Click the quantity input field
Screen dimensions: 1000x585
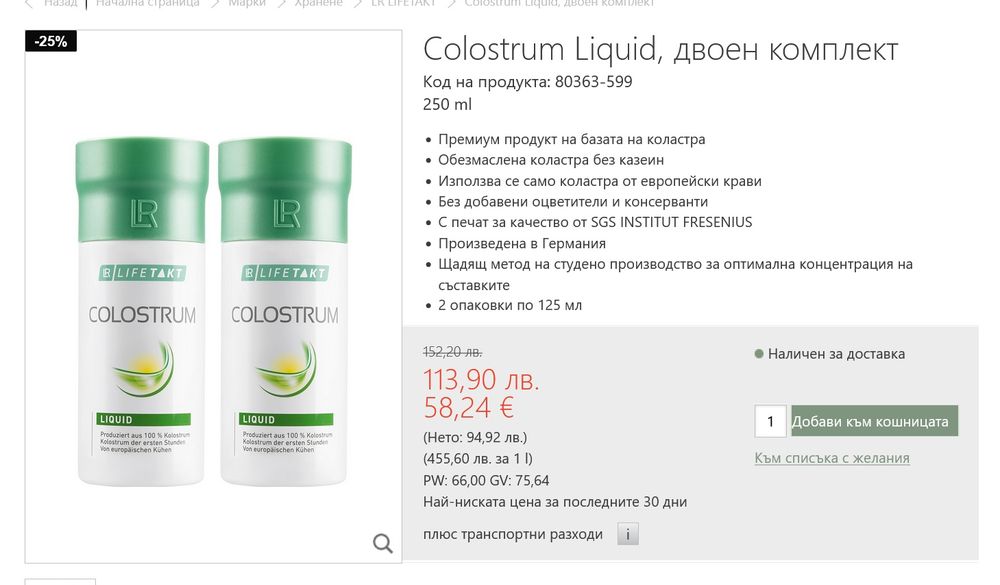[770, 421]
